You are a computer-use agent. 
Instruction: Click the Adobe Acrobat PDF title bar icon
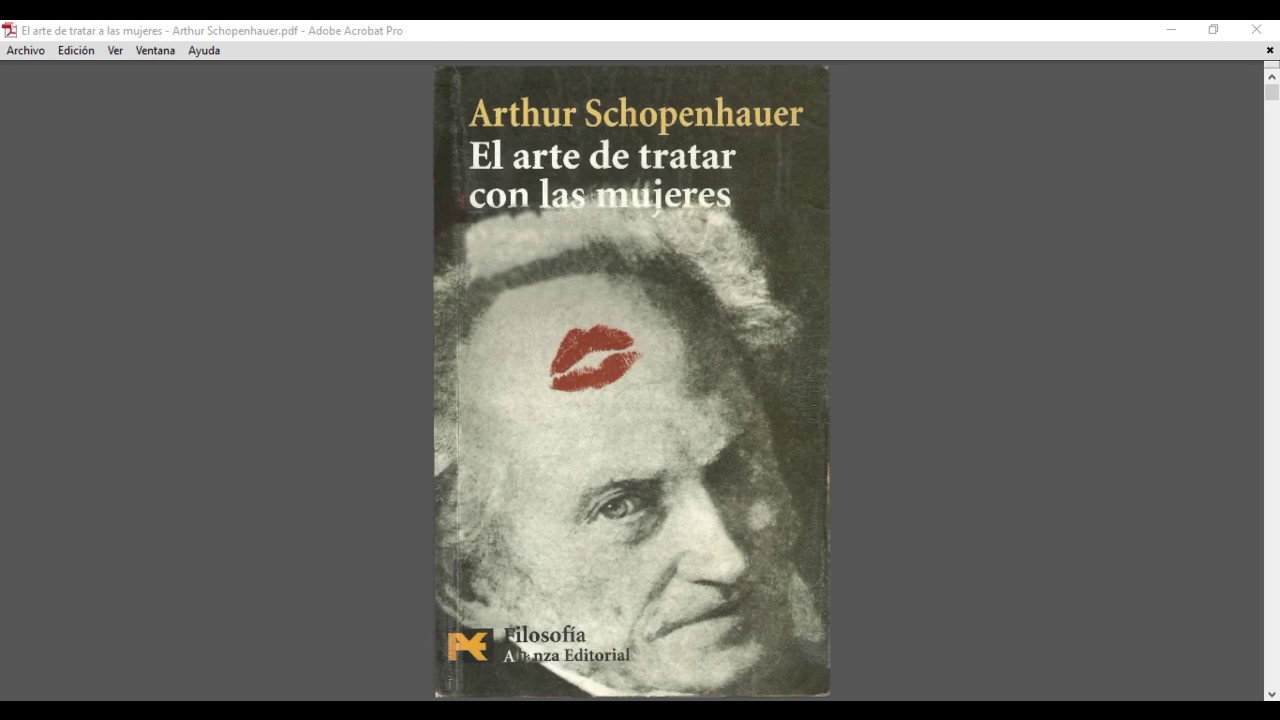pyautogui.click(x=10, y=30)
